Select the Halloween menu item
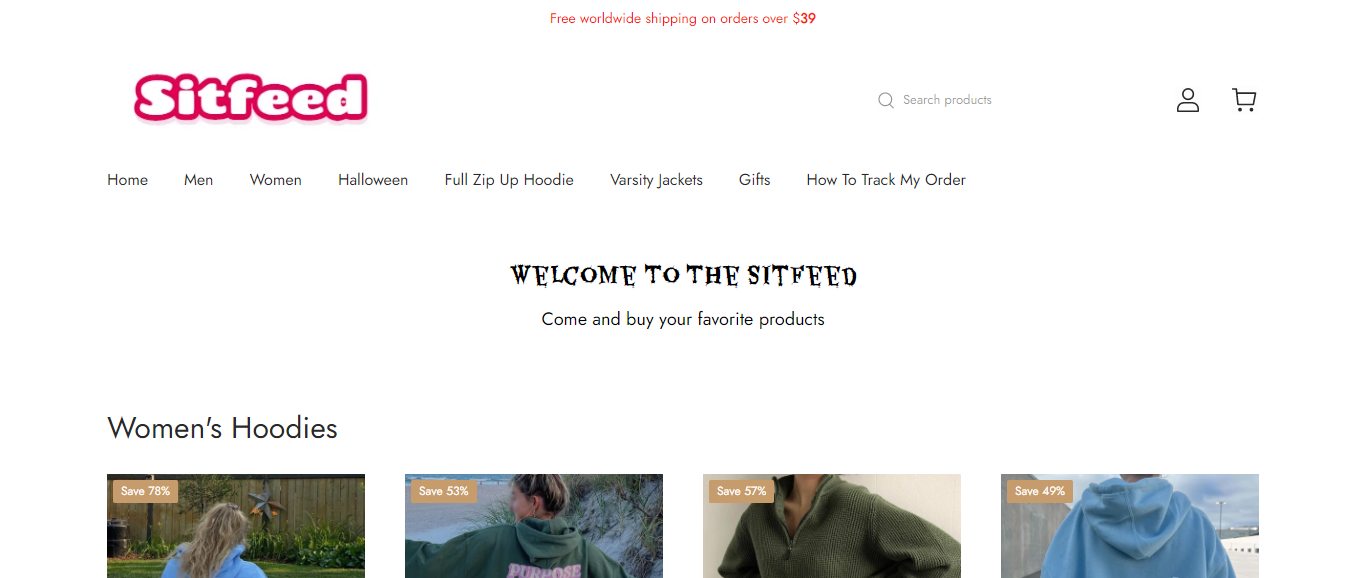This screenshot has height=578, width=1366. [x=373, y=180]
